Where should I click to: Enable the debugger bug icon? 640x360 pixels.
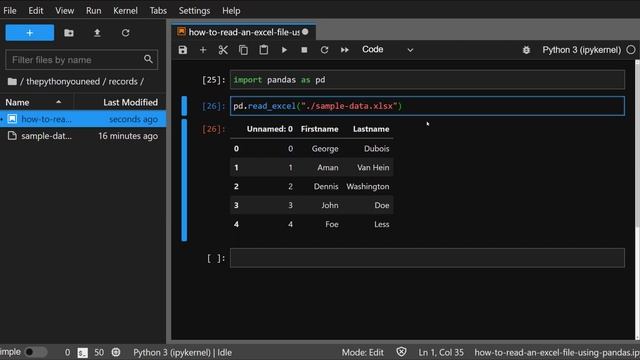[x=526, y=50]
